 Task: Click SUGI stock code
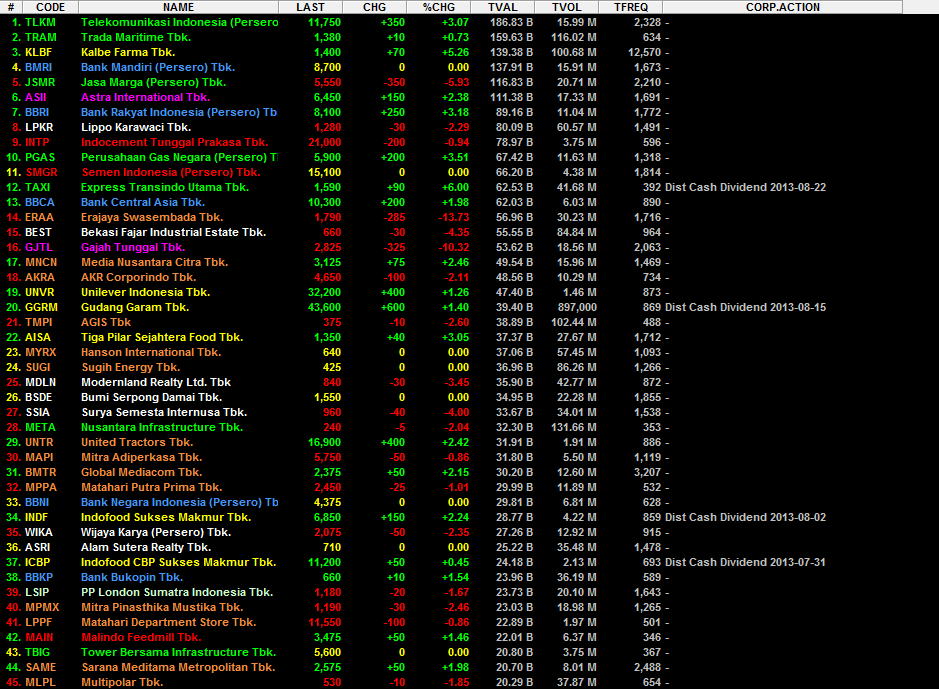click(38, 367)
